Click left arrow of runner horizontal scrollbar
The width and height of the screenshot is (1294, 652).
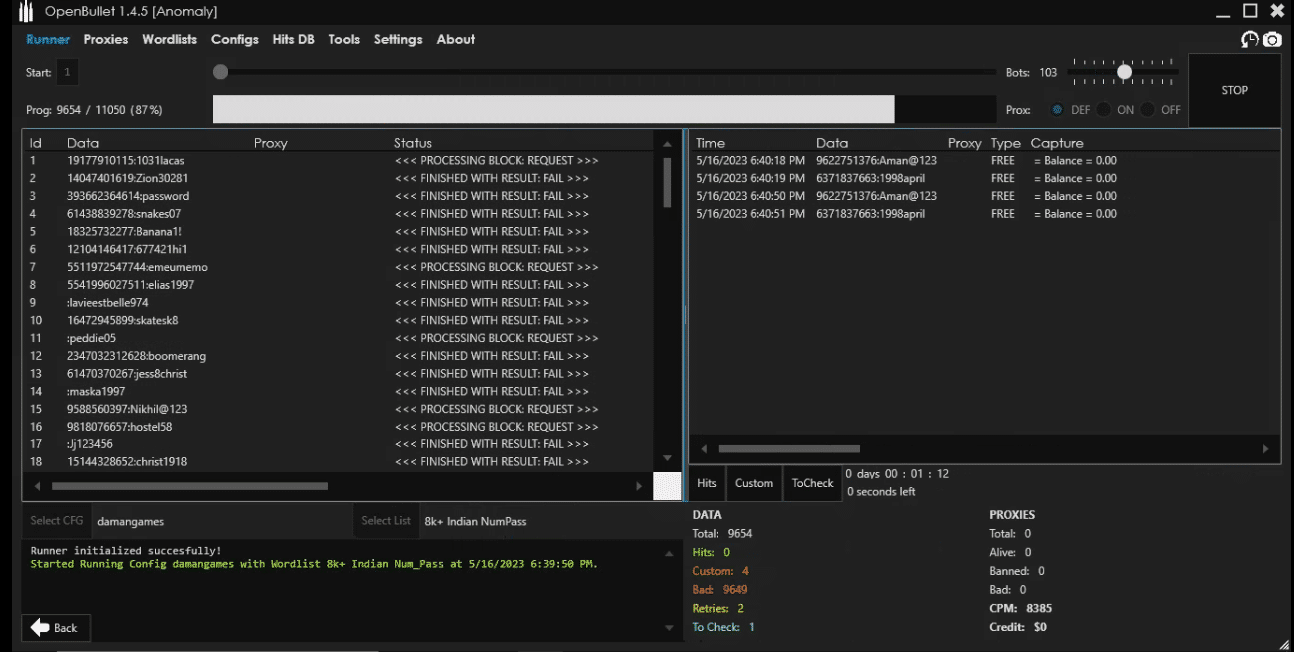(38, 486)
